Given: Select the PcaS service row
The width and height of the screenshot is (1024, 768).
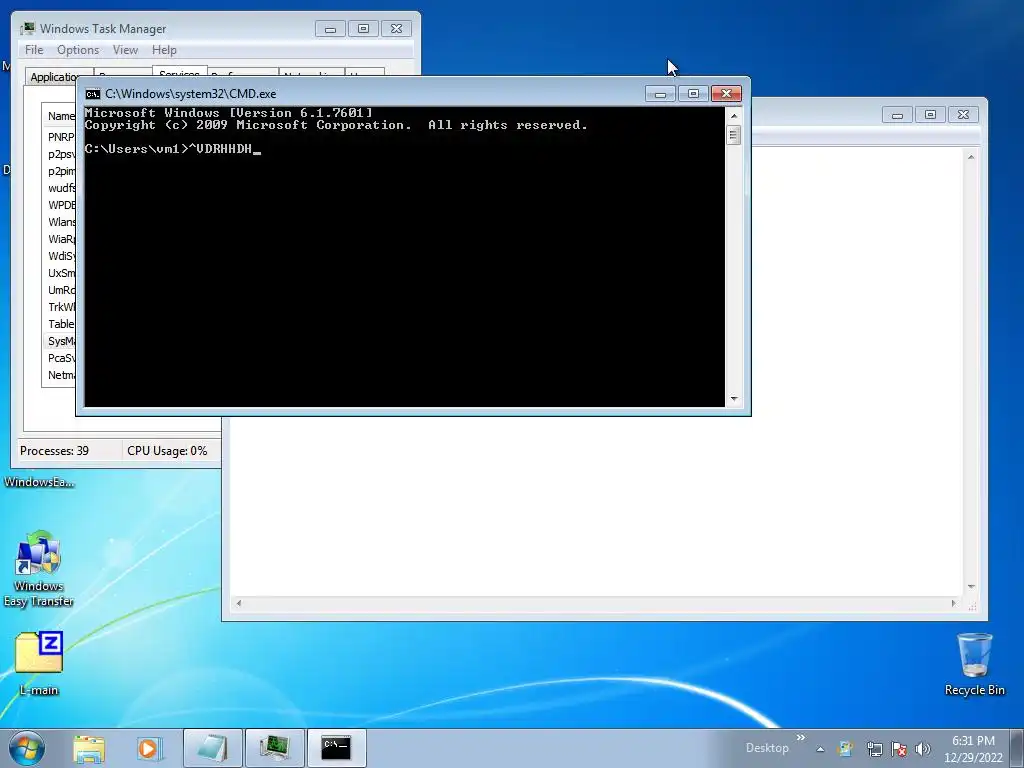Looking at the screenshot, I should coord(60,358).
